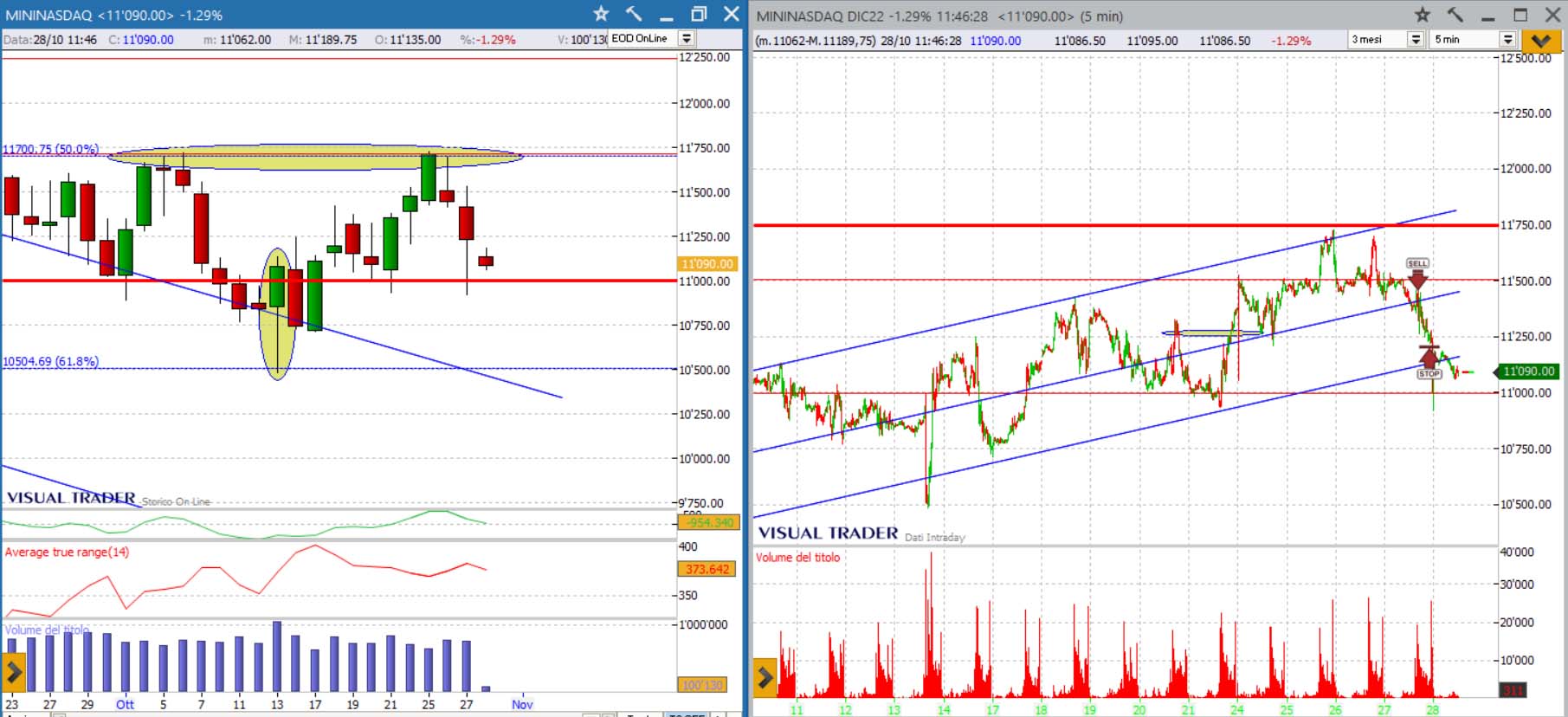This screenshot has height=717, width=1568.
Task: Click the left window title MININASDAQ <11'090.00>
Action: (x=89, y=15)
